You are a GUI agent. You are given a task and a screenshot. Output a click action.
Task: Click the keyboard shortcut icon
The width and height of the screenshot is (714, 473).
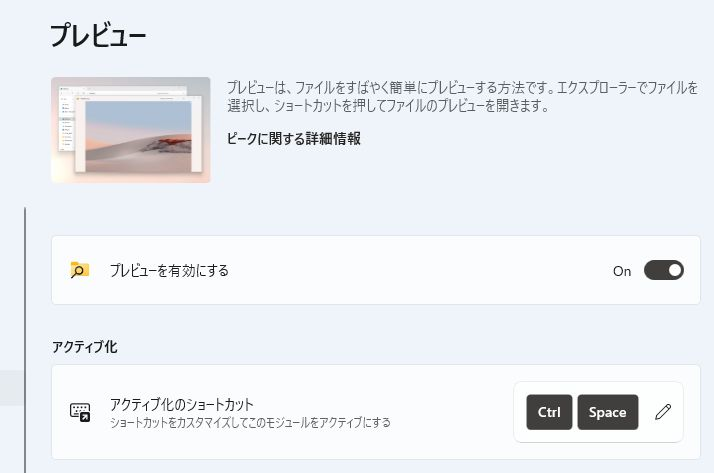point(80,412)
